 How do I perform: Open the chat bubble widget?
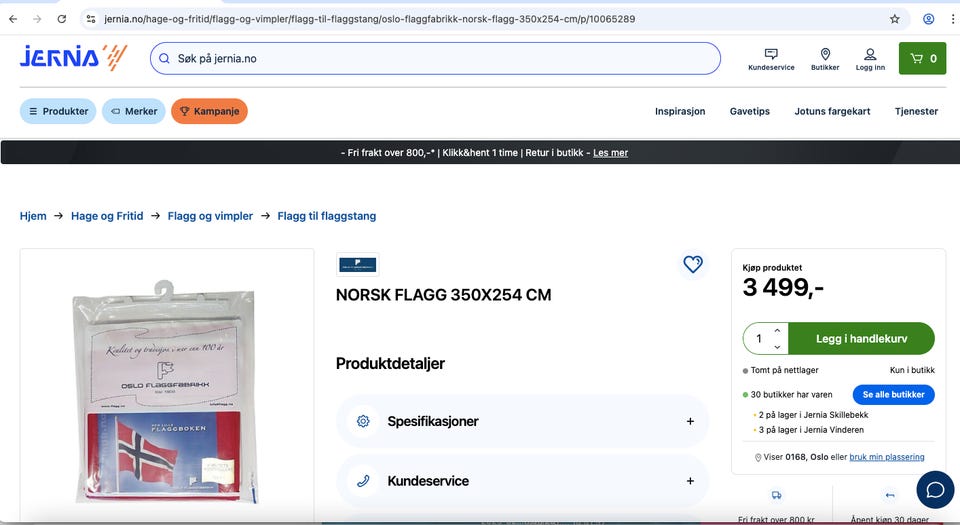[x=935, y=490]
